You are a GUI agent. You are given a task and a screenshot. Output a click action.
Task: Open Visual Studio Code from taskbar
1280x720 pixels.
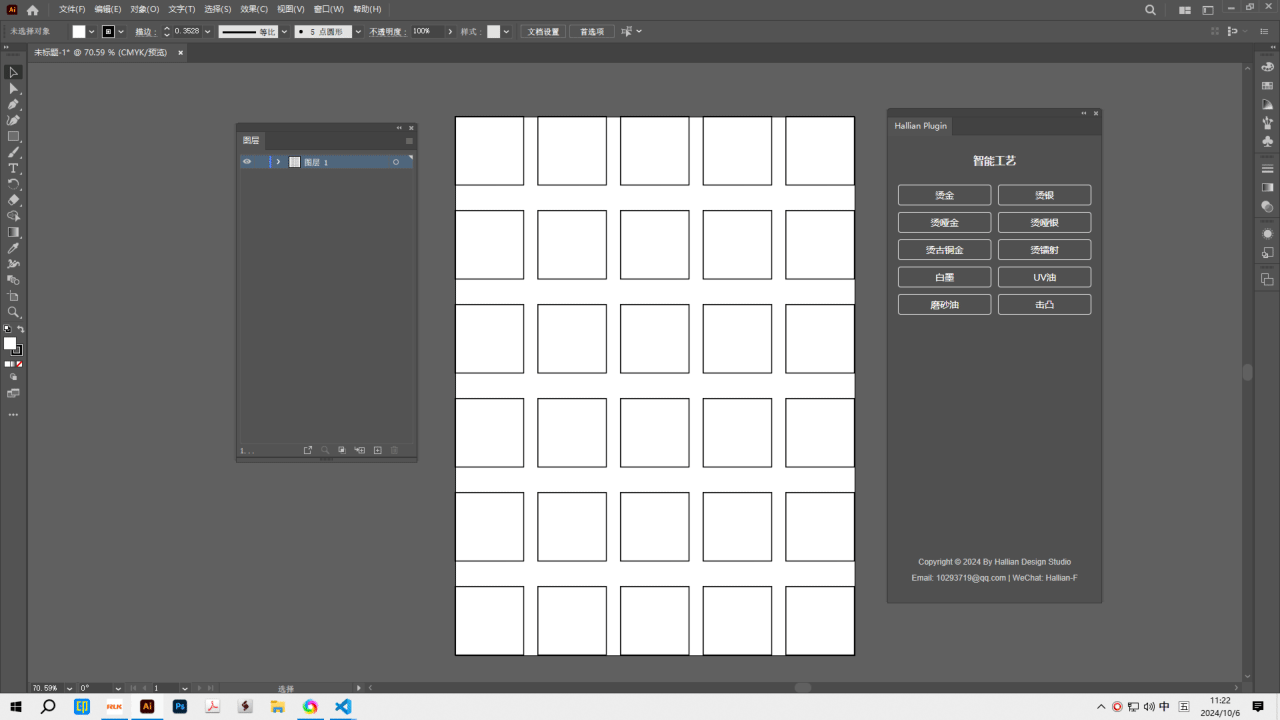[343, 706]
